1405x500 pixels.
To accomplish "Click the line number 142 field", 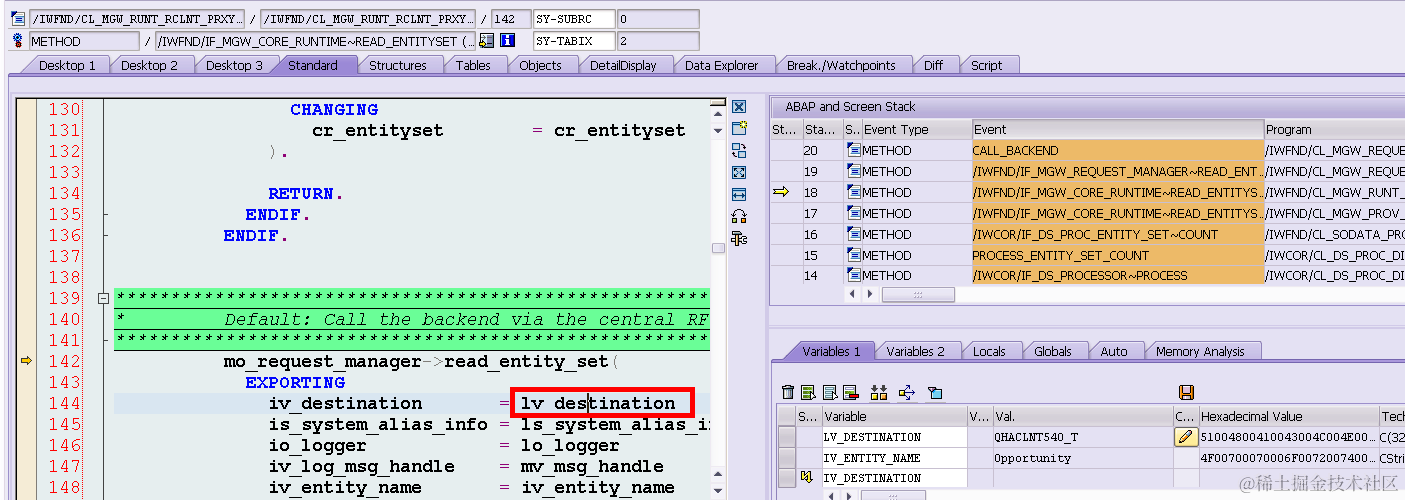I will point(511,19).
